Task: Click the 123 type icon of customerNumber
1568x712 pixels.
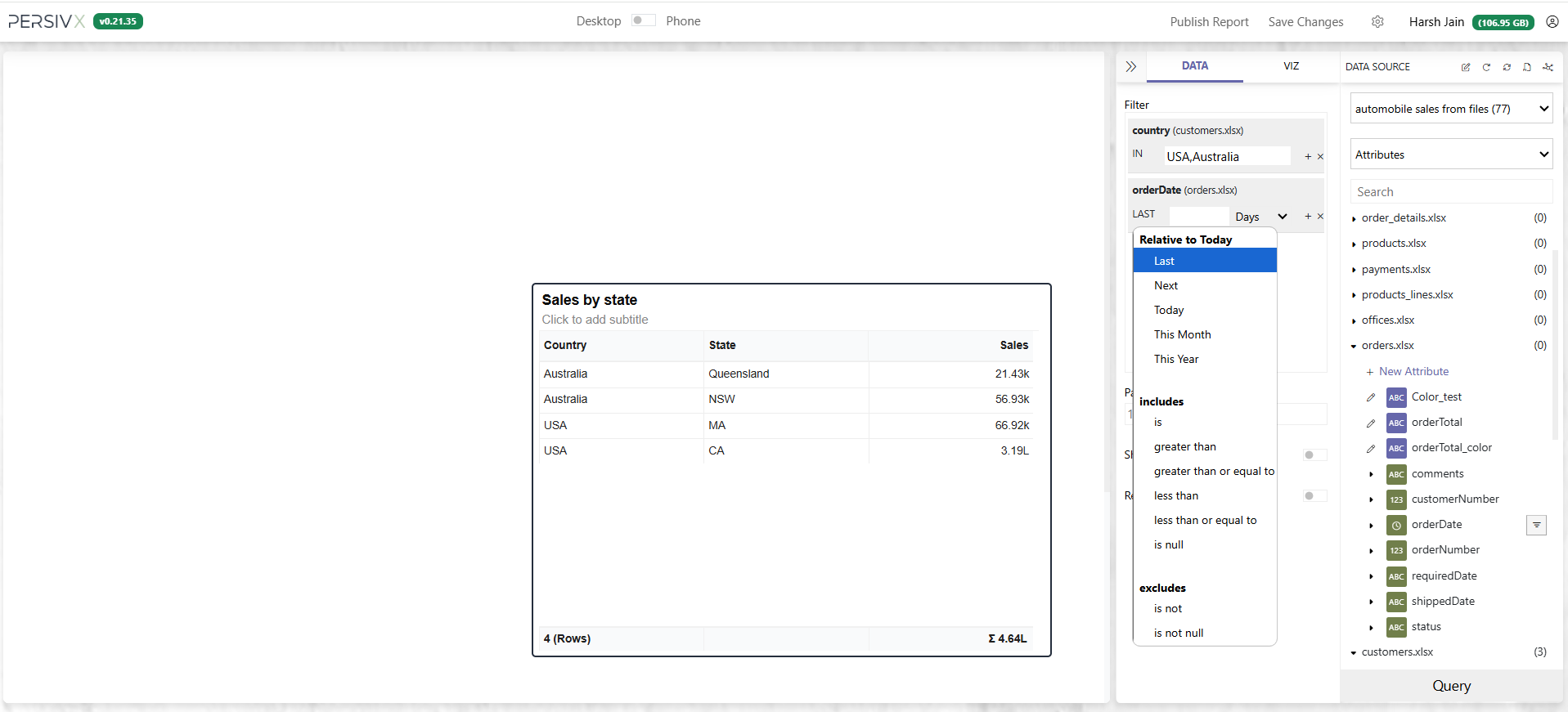Action: [1396, 499]
